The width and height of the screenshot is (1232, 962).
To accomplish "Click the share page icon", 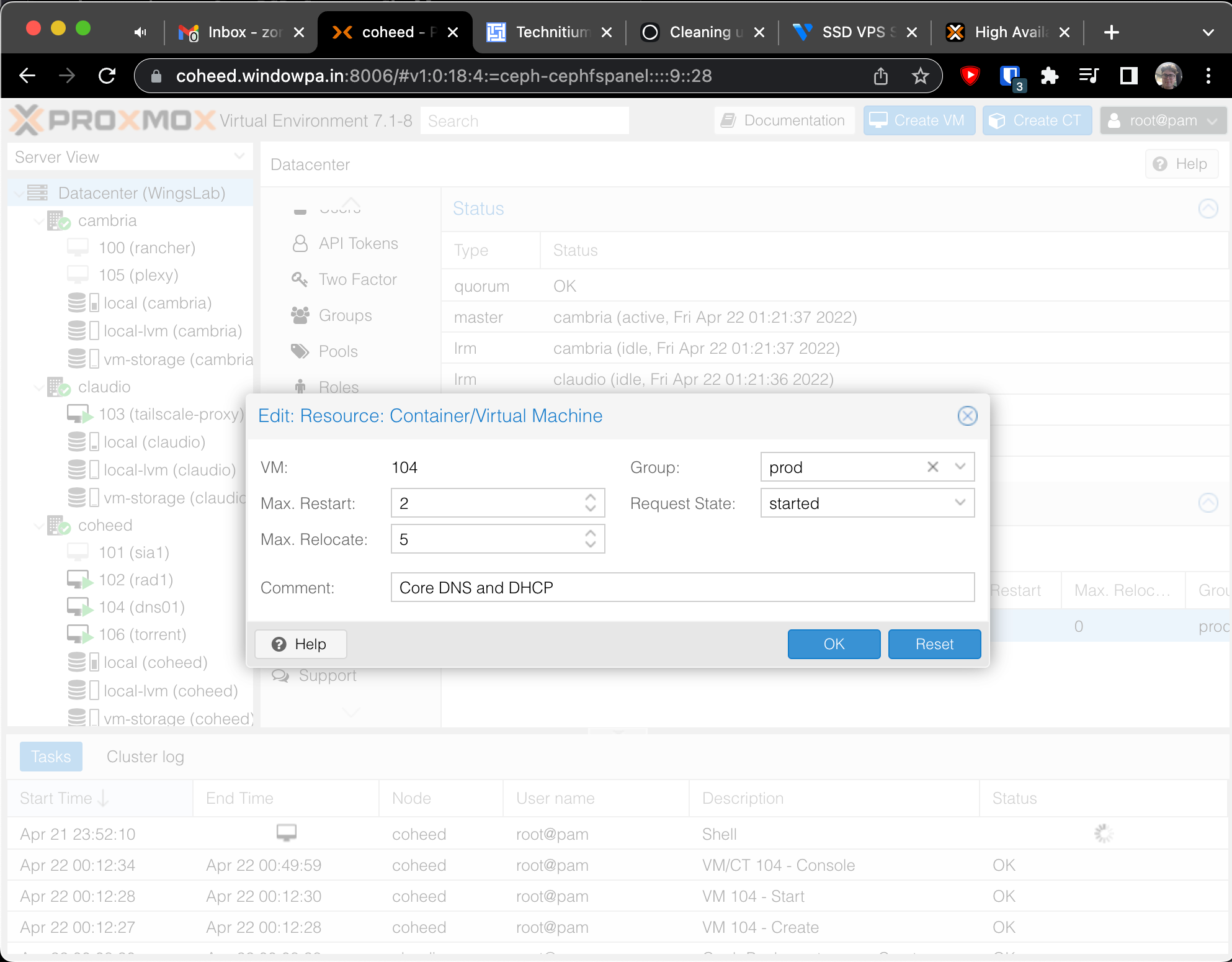I will pyautogui.click(x=881, y=76).
